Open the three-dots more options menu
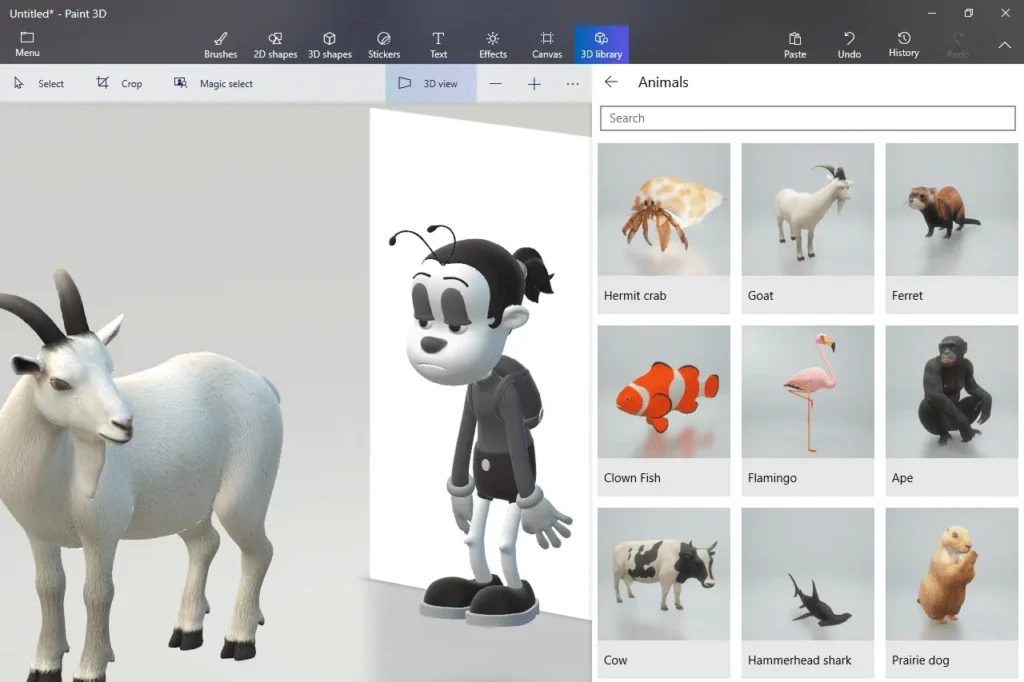The image size is (1024, 682). point(573,84)
